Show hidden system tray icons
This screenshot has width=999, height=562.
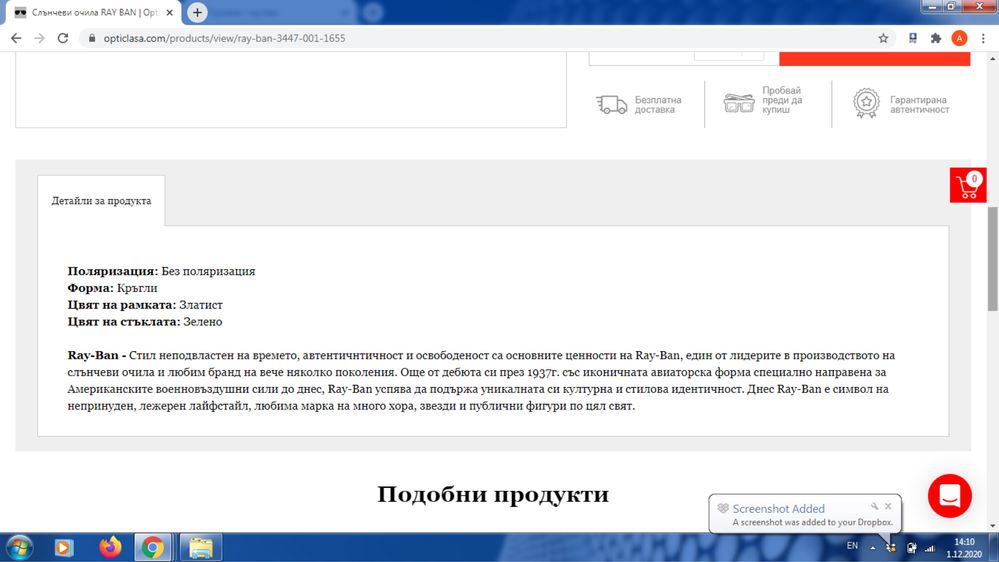[872, 547]
